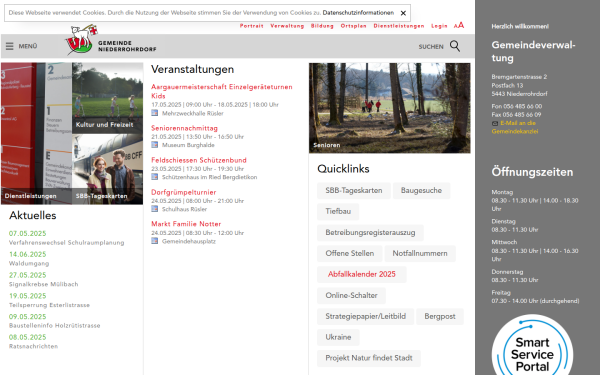
Task: Open the Dorfgrümpelturnier event
Action: [x=183, y=192]
